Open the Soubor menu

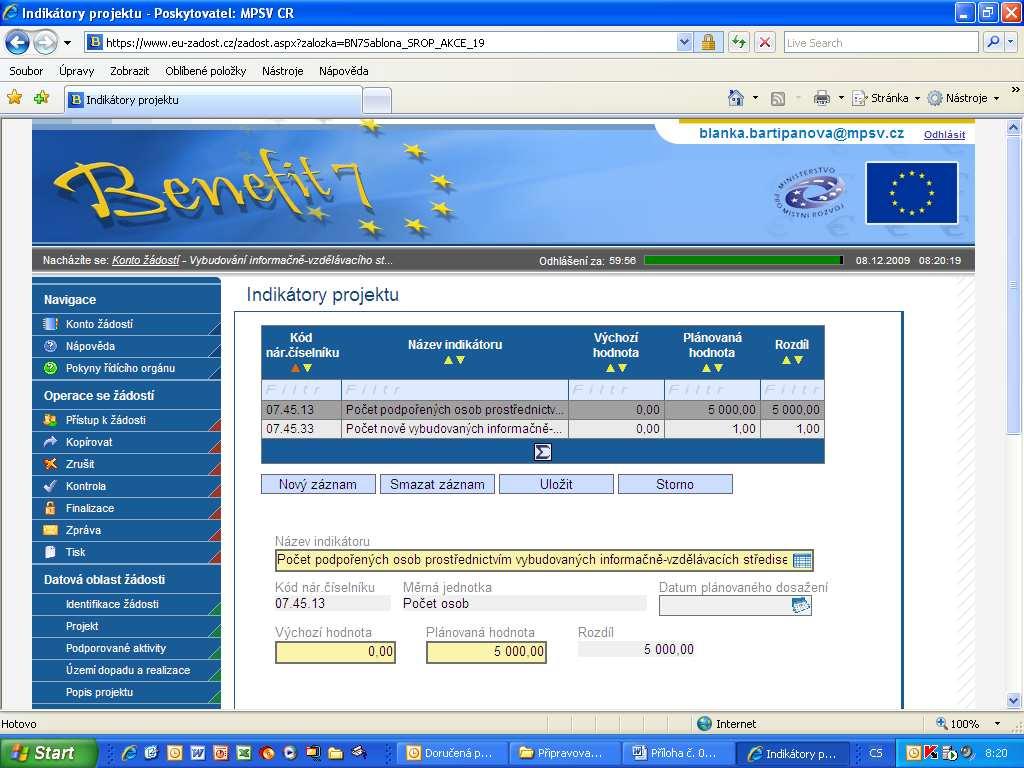[x=26, y=71]
